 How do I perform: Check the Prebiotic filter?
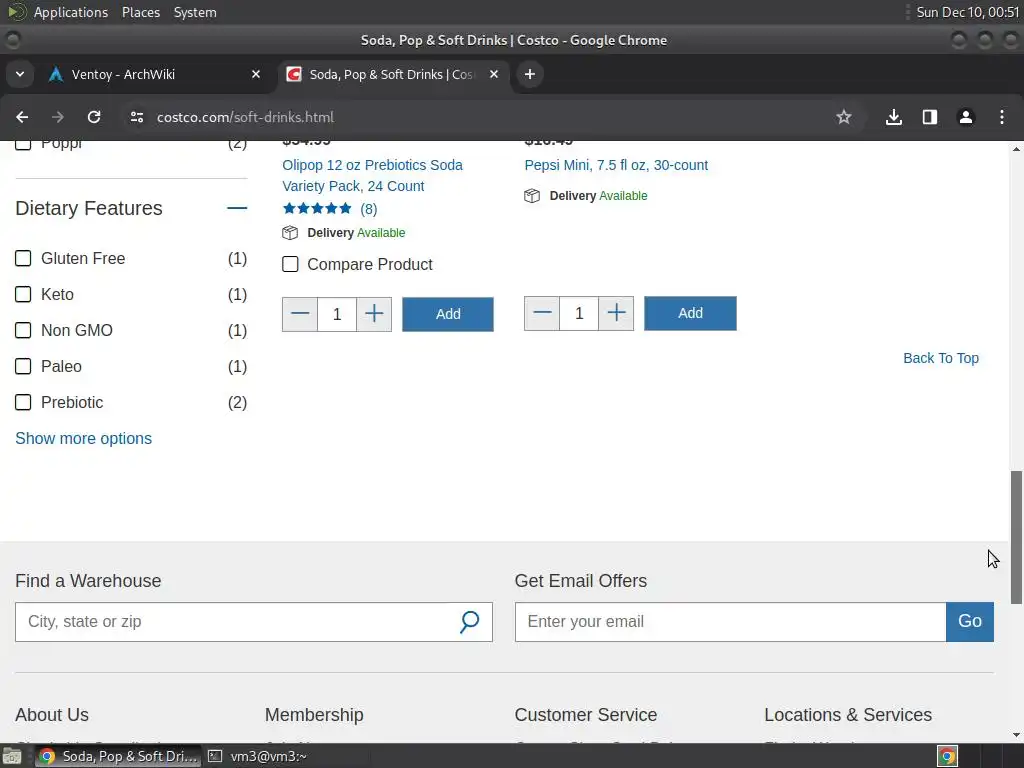coord(23,402)
